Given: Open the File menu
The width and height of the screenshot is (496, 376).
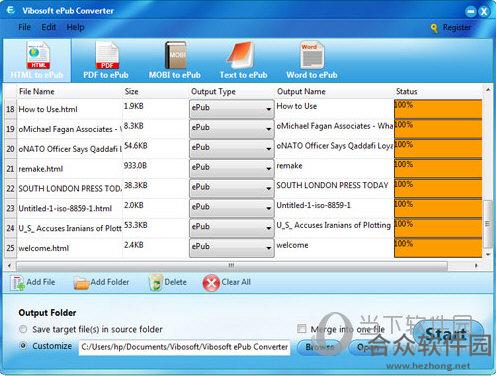Looking at the screenshot, I should pos(24,27).
